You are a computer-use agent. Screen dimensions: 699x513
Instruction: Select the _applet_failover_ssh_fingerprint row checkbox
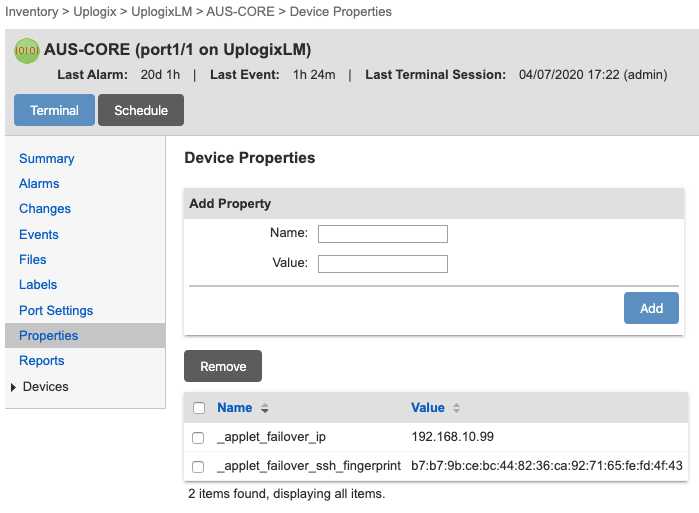tap(198, 466)
